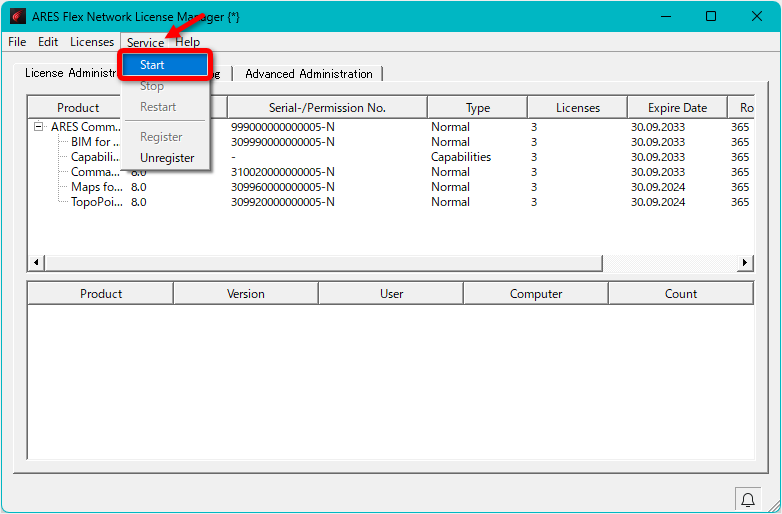
Task: Click serial 309960000000005-N
Action: [x=282, y=186]
